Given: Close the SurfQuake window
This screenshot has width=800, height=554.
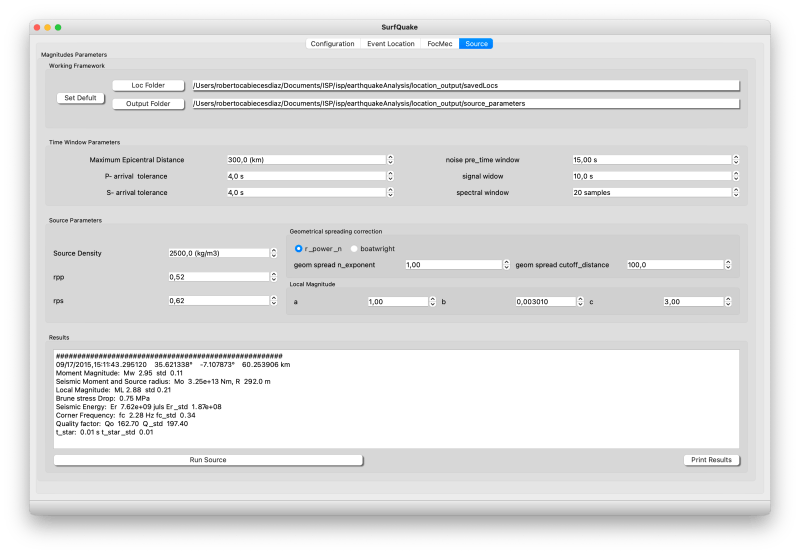Looking at the screenshot, I should click(37, 28).
